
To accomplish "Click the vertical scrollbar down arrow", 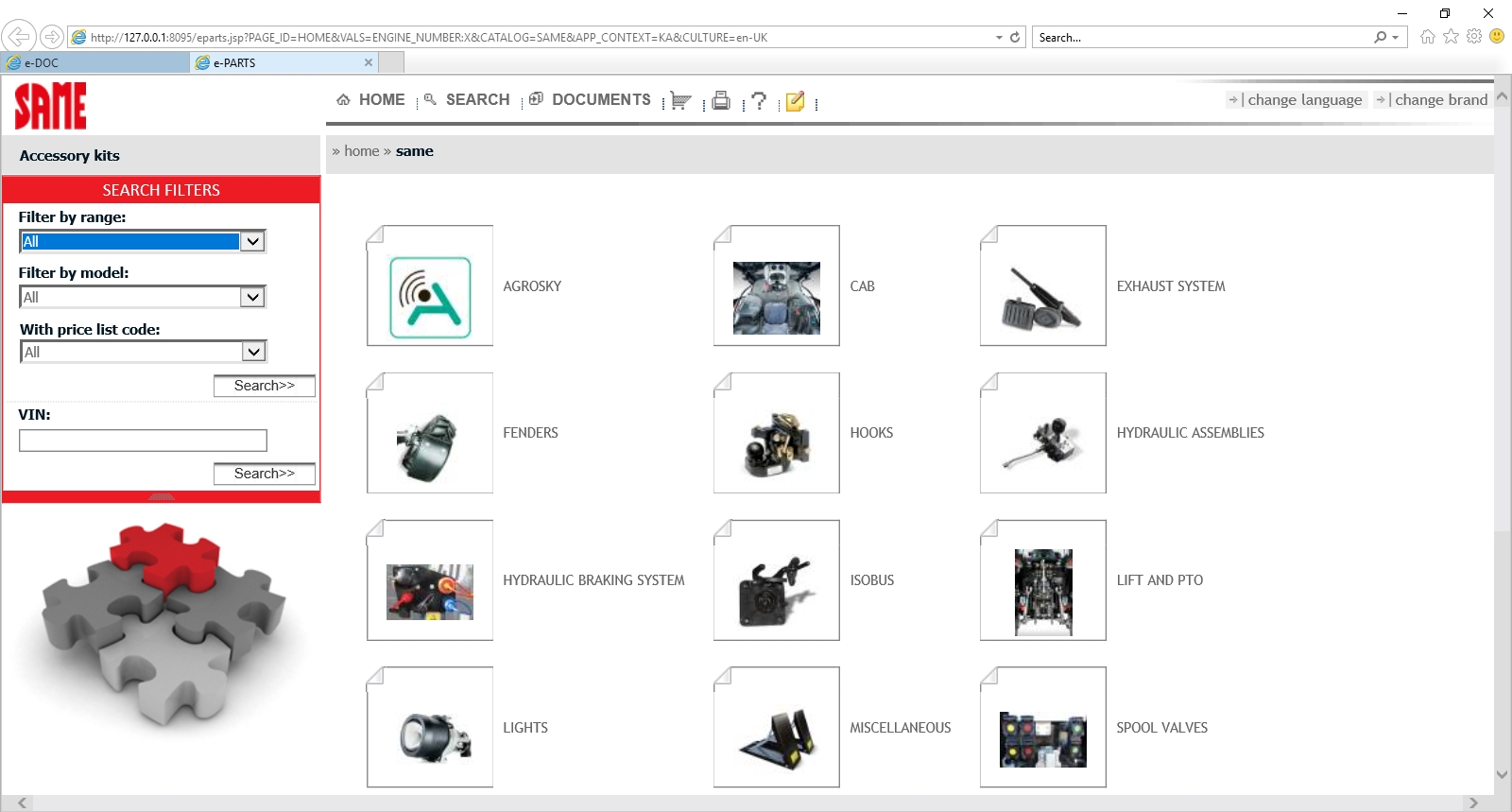I will (x=1503, y=774).
